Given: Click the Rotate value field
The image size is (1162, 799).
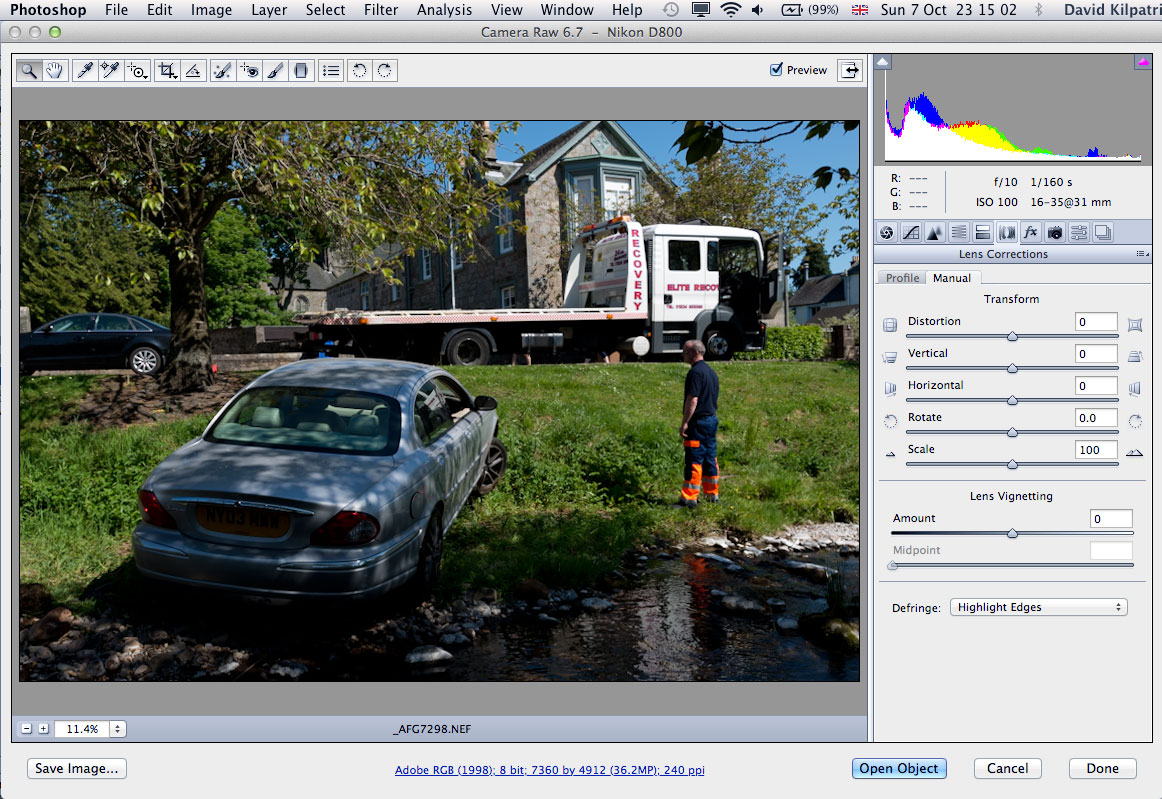Looking at the screenshot, I should 1096,418.
